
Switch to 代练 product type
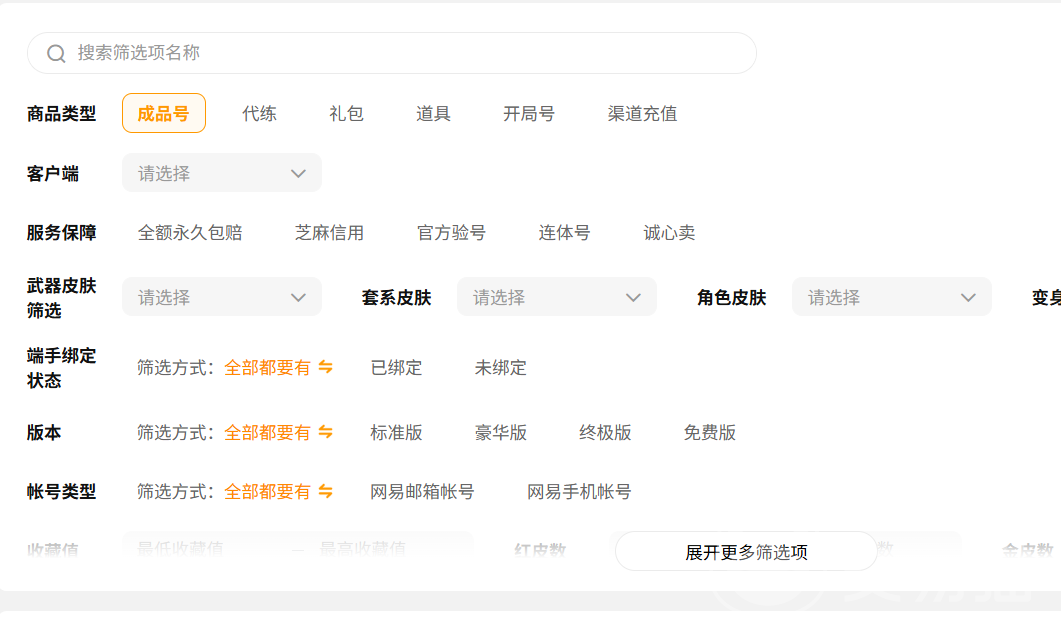tap(259, 114)
